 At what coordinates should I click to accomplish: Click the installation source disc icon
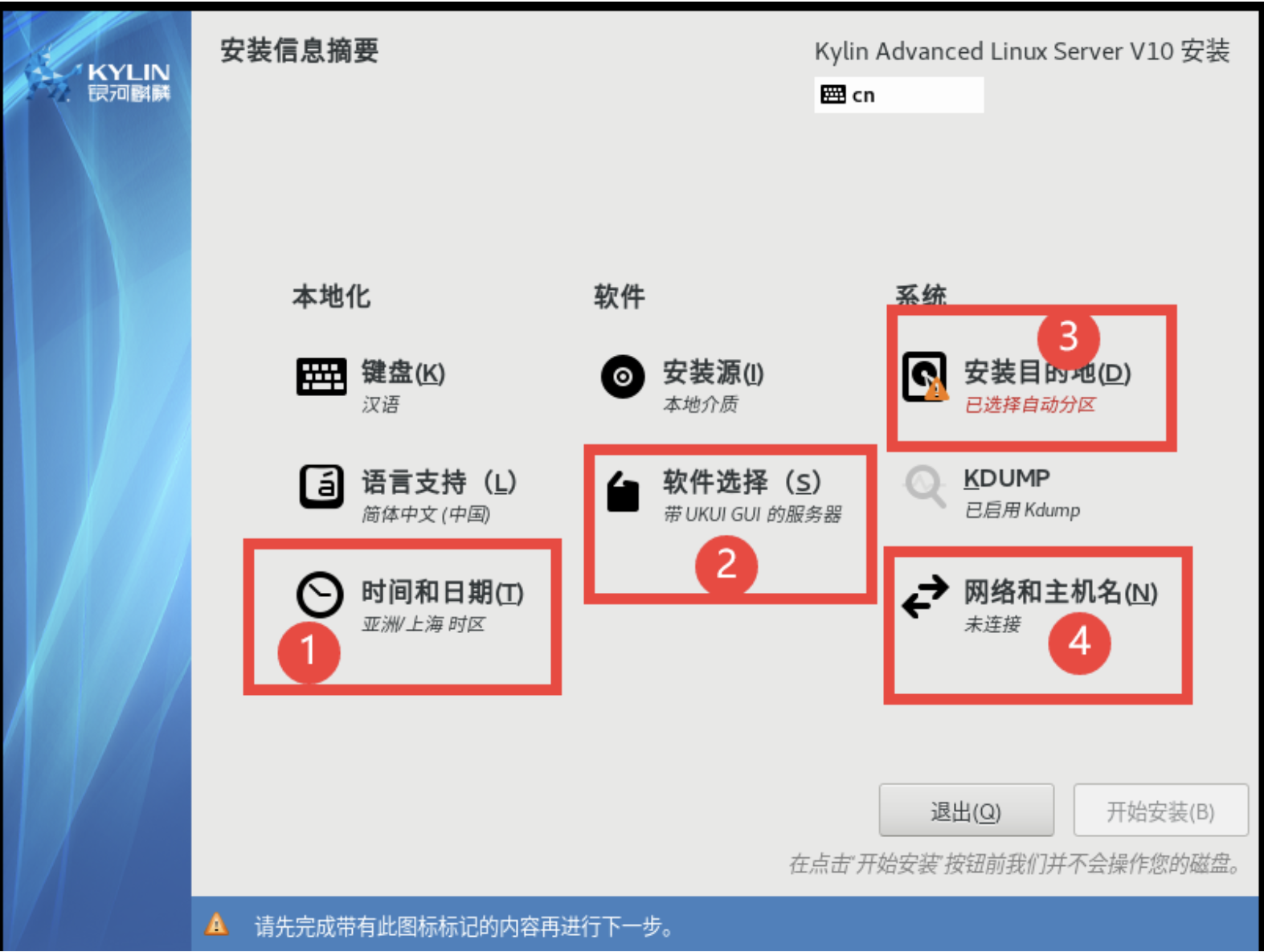pyautogui.click(x=622, y=376)
